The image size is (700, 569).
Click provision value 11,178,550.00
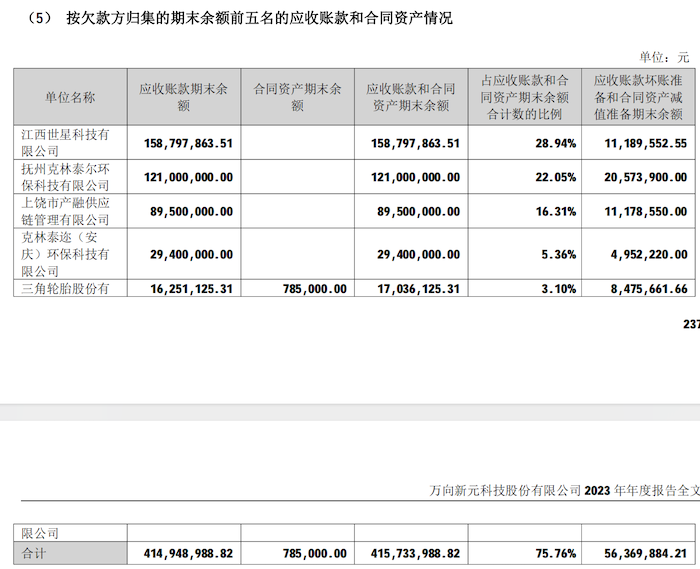tap(646, 212)
